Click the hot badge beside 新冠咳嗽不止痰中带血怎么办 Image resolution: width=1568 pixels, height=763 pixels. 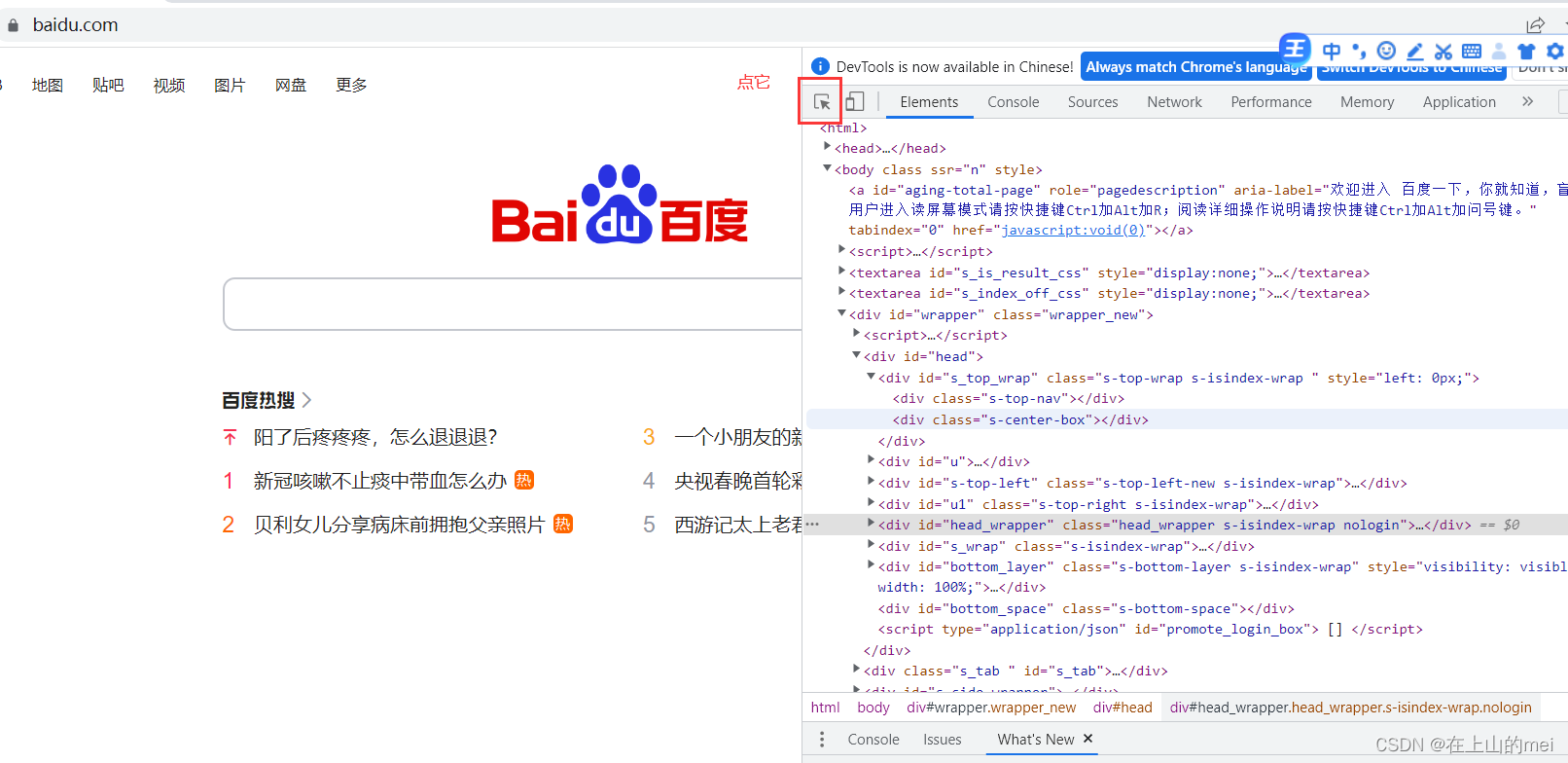[524, 480]
